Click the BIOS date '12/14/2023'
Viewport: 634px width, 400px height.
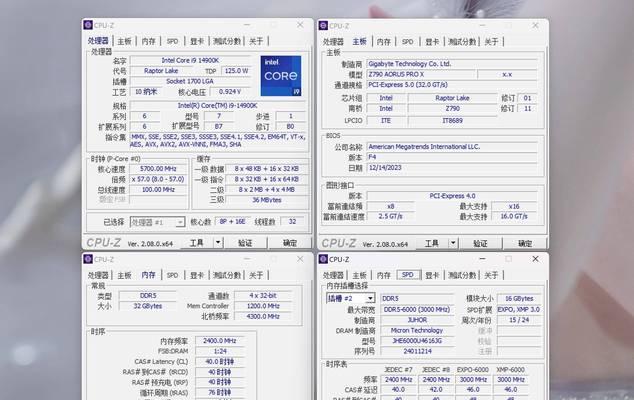[452, 167]
